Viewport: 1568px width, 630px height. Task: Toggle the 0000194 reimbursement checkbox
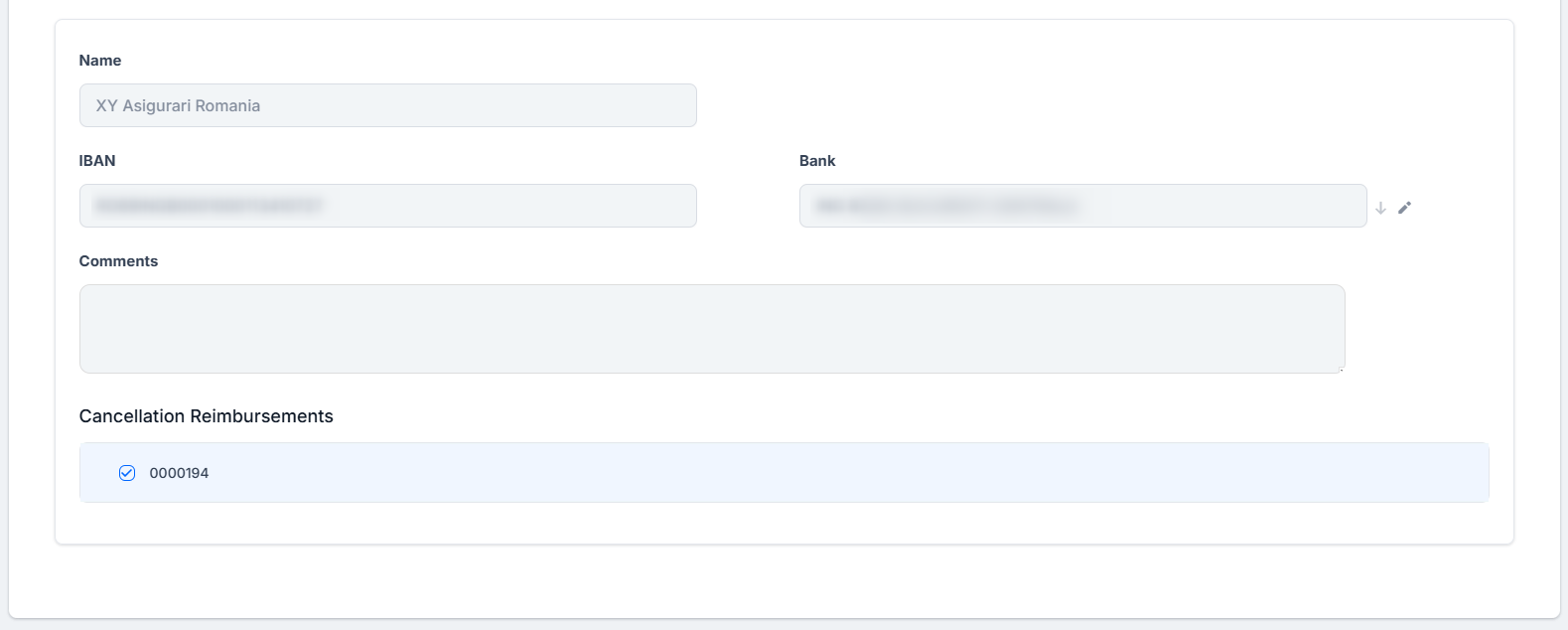click(127, 473)
